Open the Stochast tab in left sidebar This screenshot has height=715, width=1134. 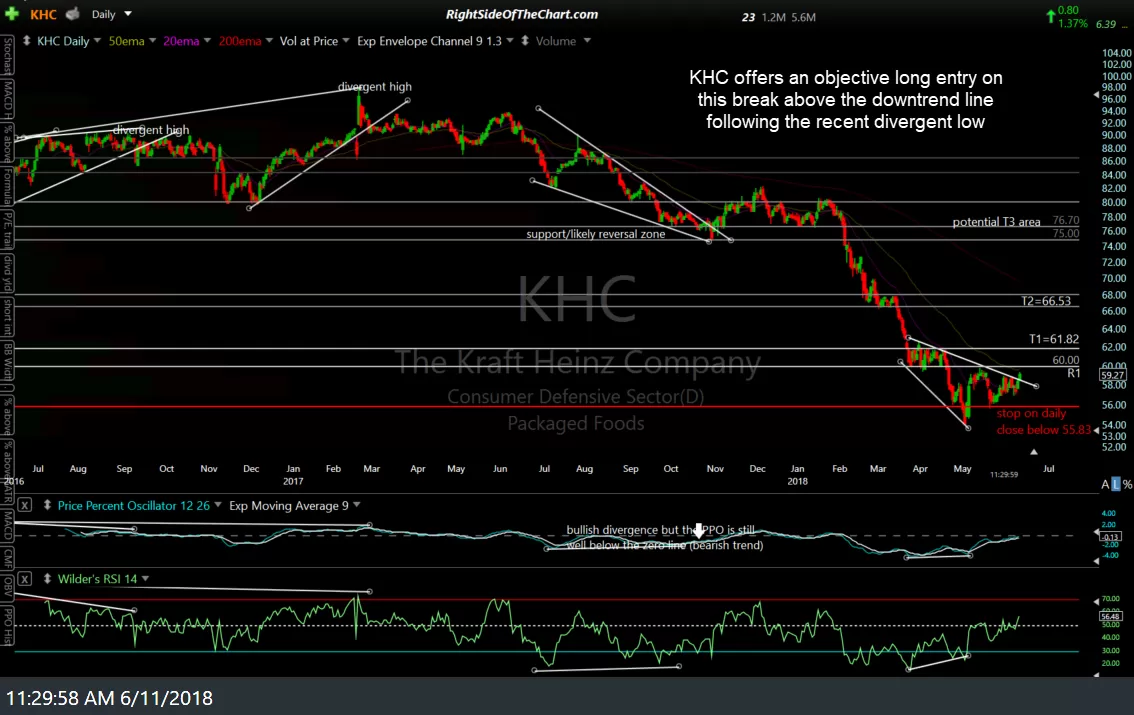click(7, 56)
